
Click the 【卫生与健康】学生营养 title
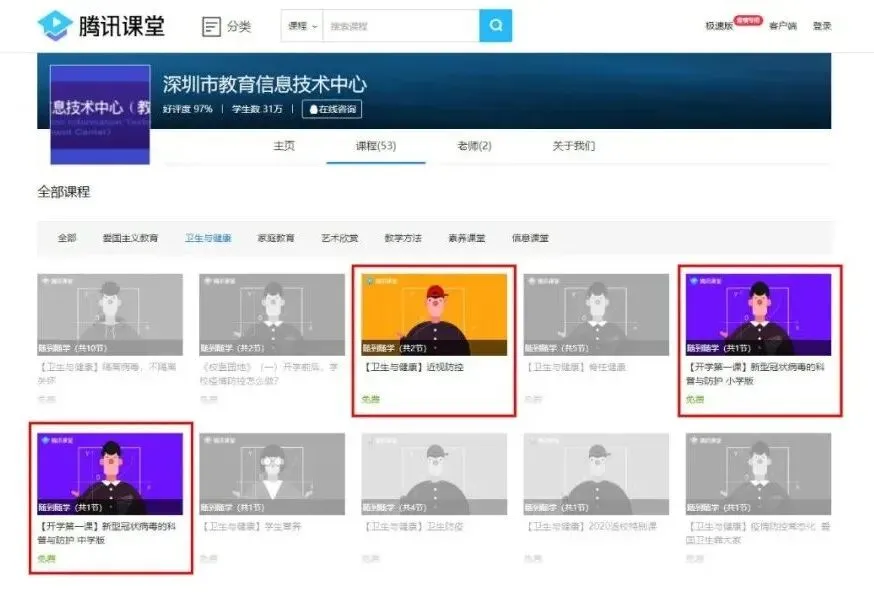(251, 527)
